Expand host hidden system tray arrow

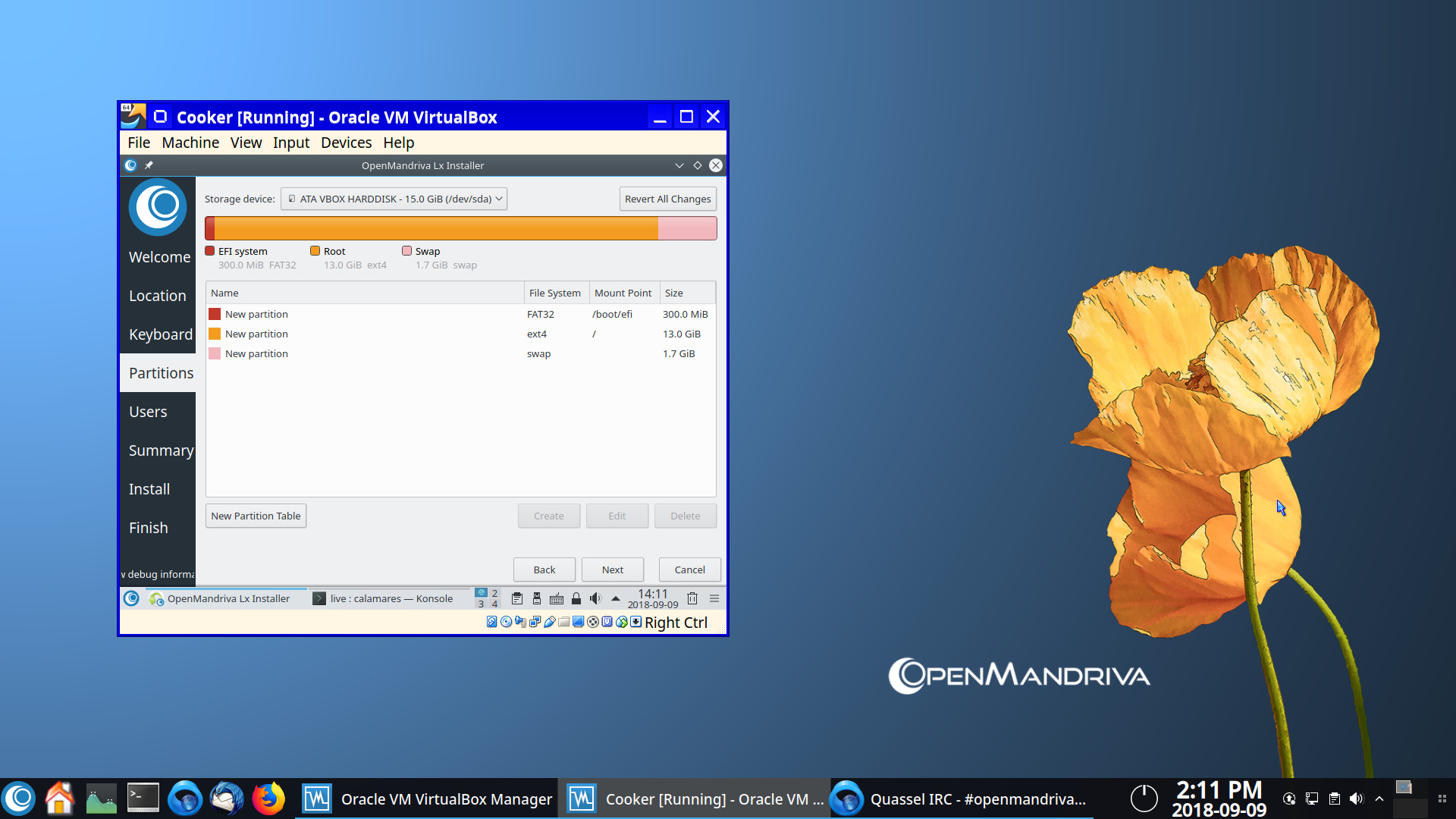[x=1379, y=799]
